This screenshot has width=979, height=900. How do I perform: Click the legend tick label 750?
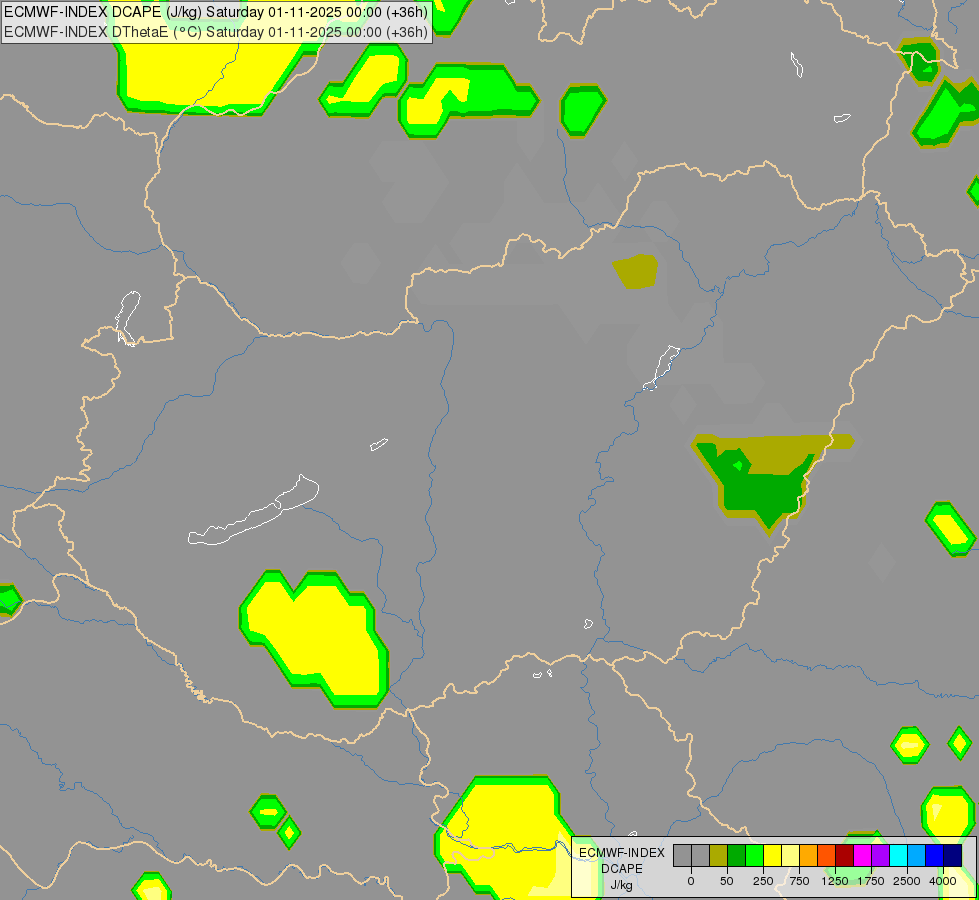pos(799,881)
